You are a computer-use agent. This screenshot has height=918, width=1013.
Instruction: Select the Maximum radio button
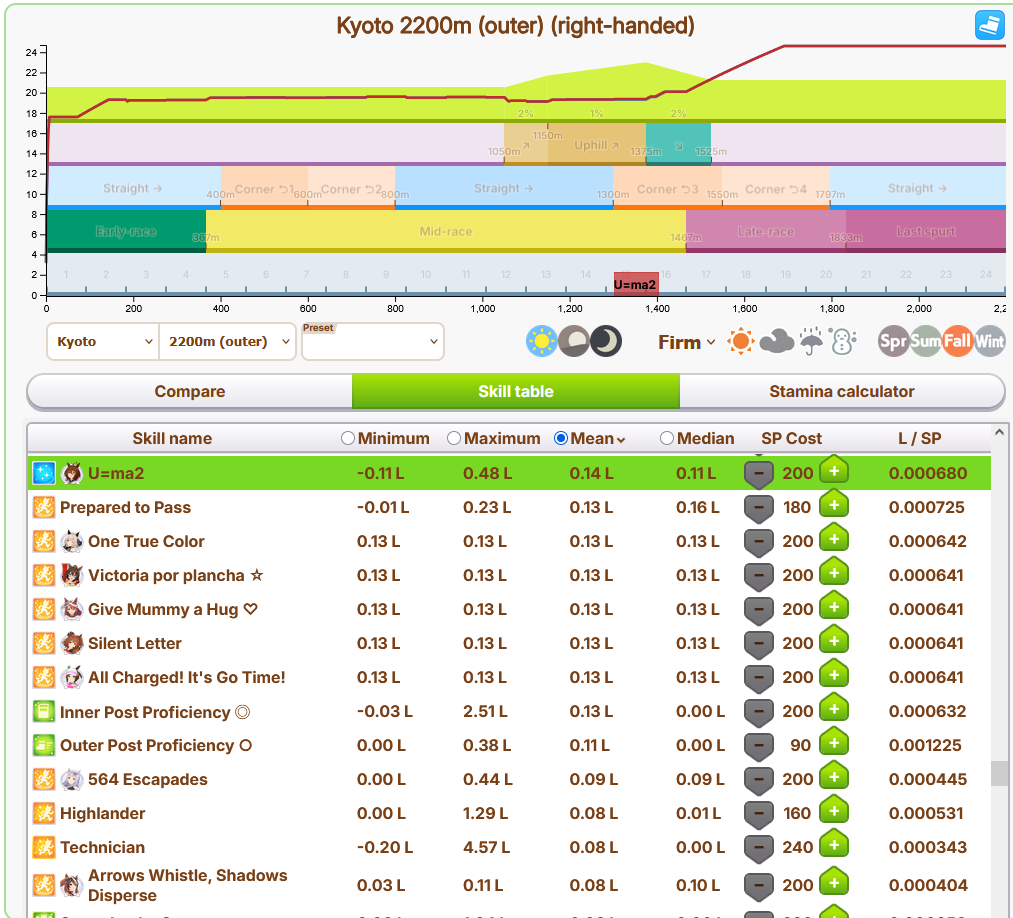pos(454,438)
